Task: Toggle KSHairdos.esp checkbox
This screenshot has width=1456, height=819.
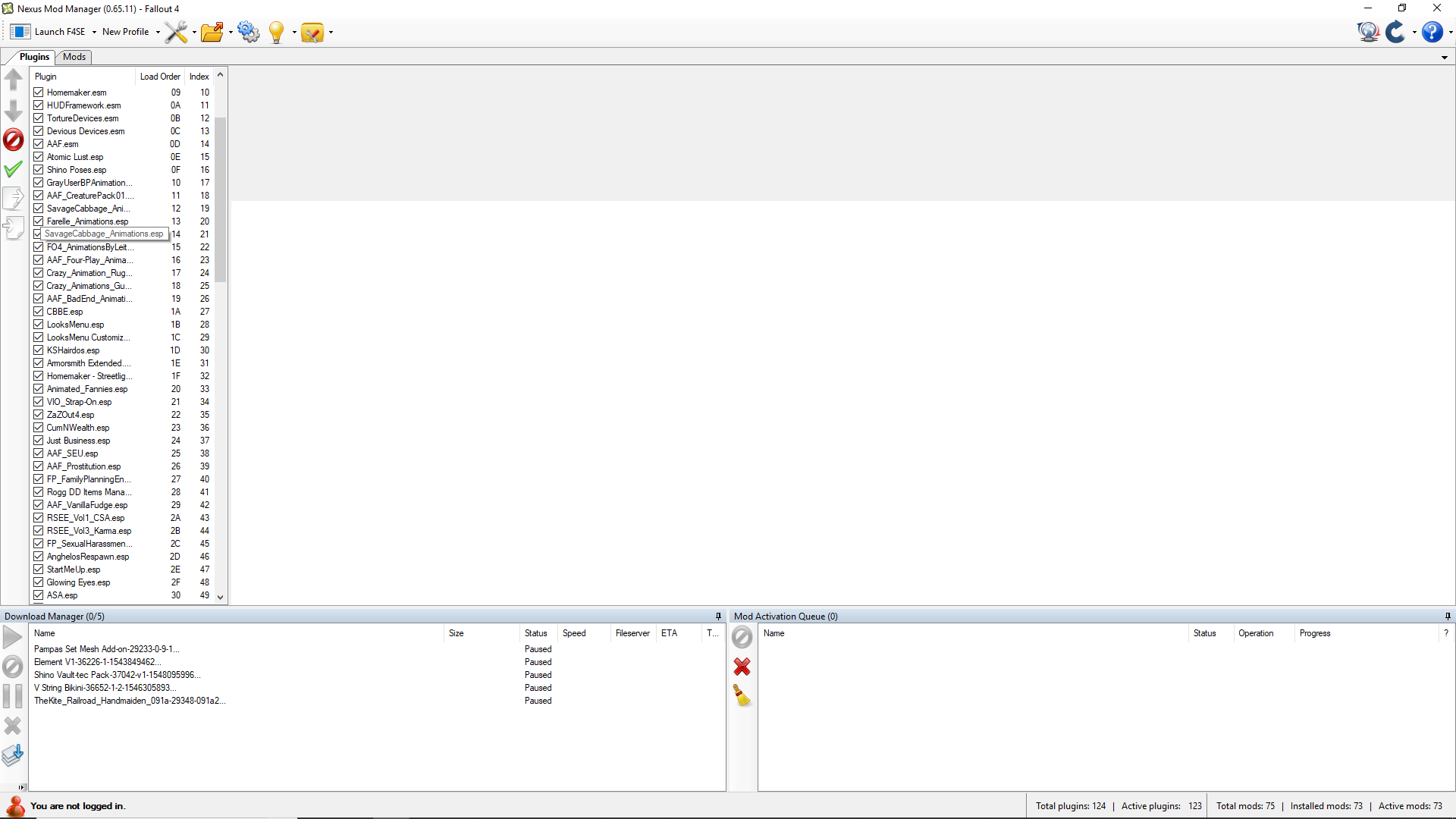Action: click(x=39, y=350)
